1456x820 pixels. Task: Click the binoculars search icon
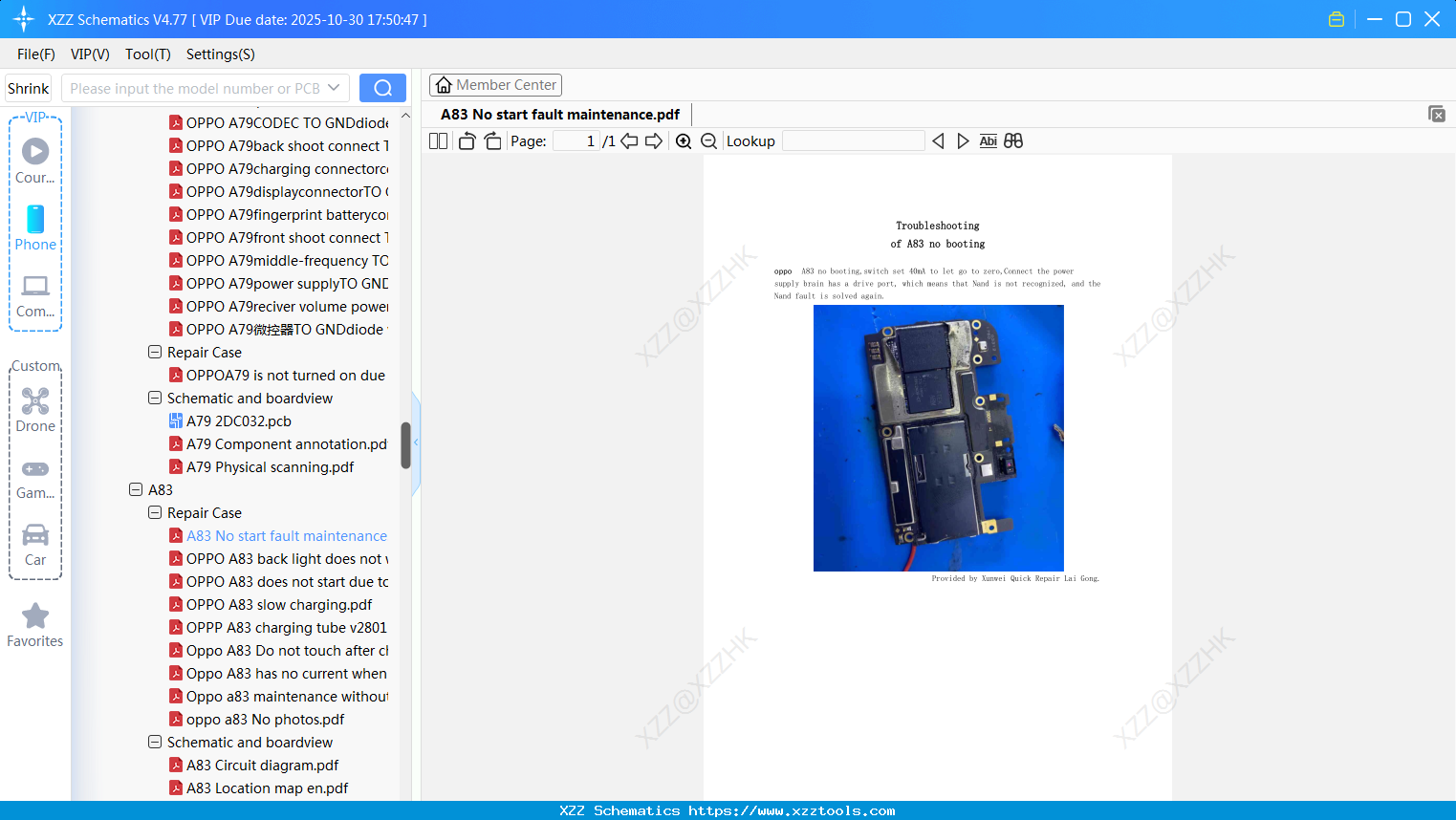tap(1013, 141)
